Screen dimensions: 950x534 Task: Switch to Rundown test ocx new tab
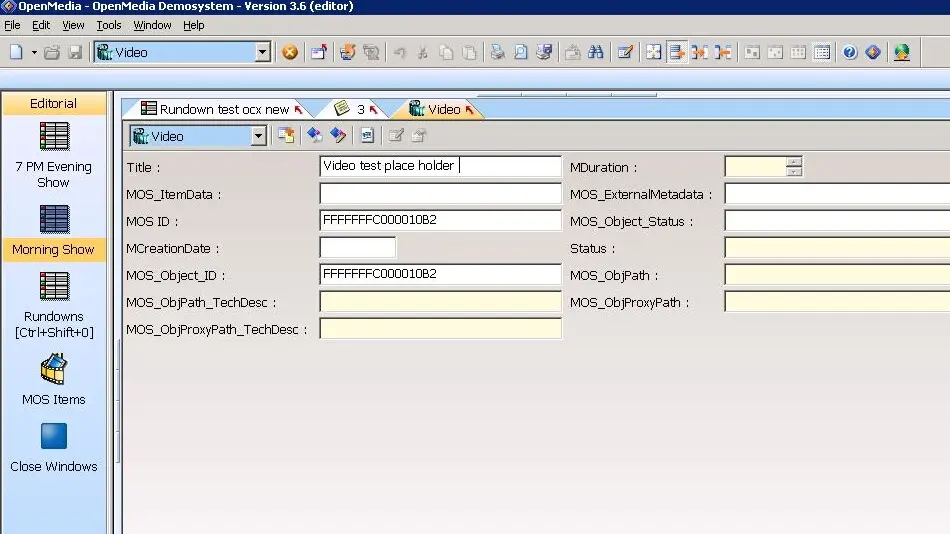pos(222,109)
